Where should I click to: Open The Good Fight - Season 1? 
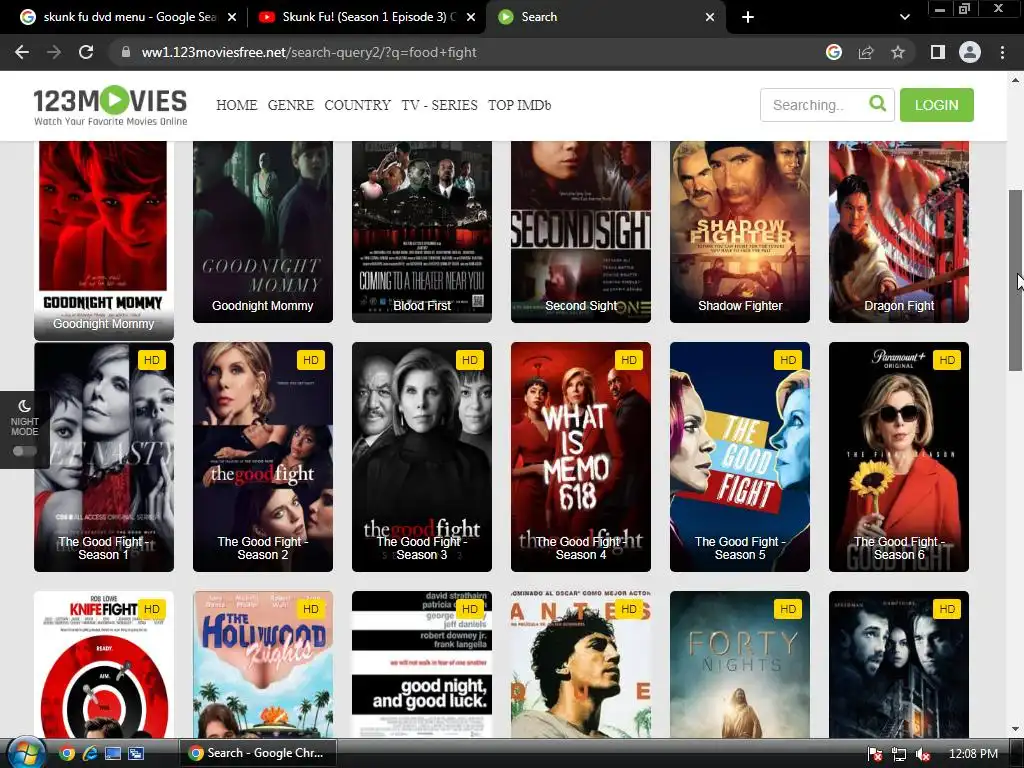tap(104, 456)
